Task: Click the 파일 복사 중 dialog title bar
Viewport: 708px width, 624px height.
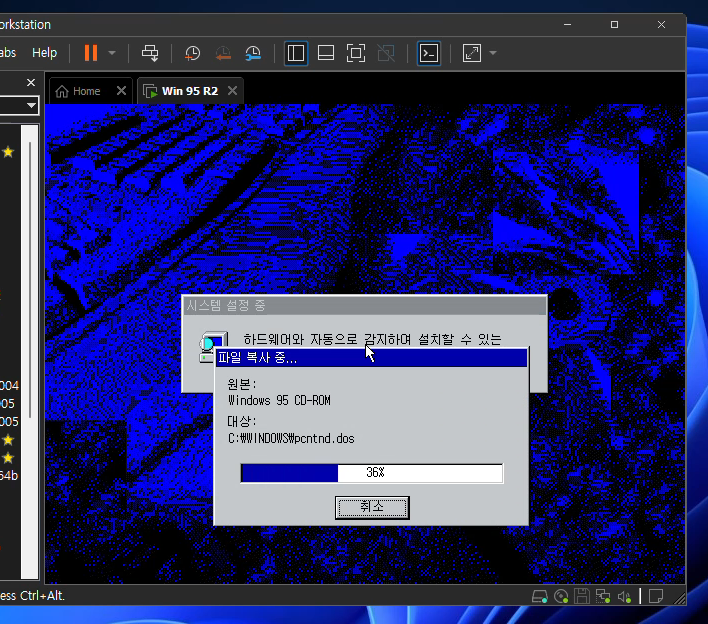Action: pos(371,358)
